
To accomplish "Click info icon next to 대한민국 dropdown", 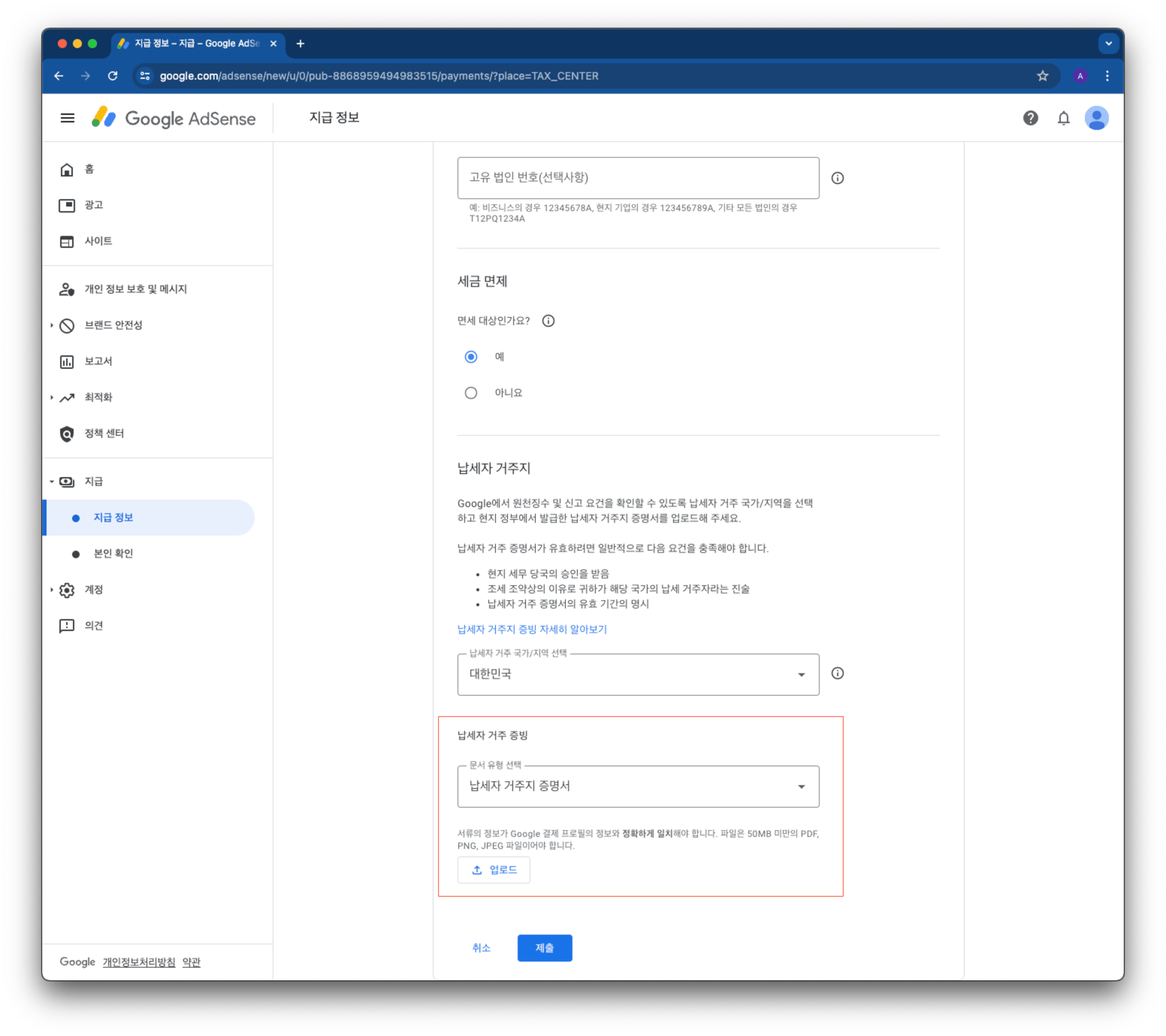I will pyautogui.click(x=837, y=673).
